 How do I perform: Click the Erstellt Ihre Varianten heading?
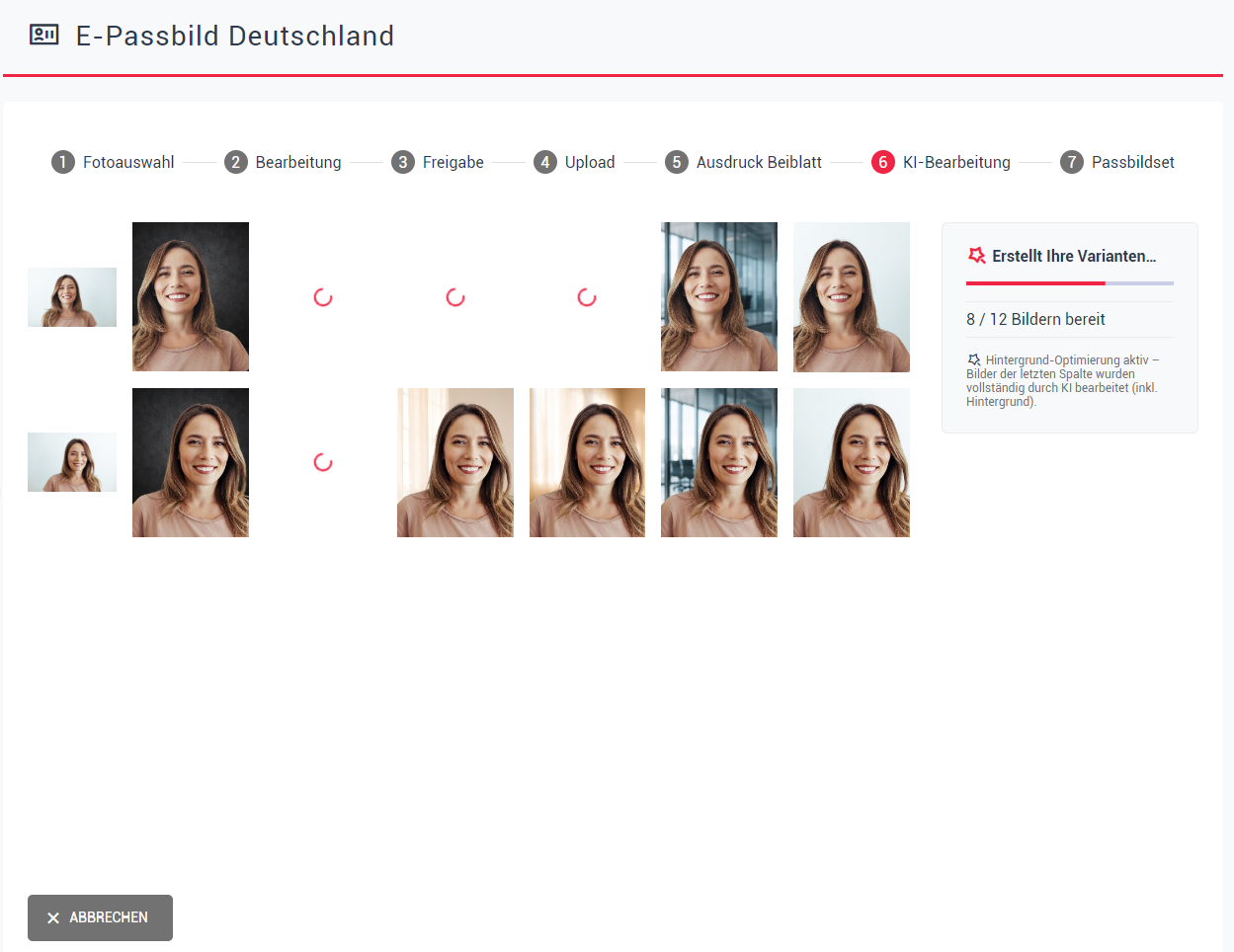coord(1074,256)
